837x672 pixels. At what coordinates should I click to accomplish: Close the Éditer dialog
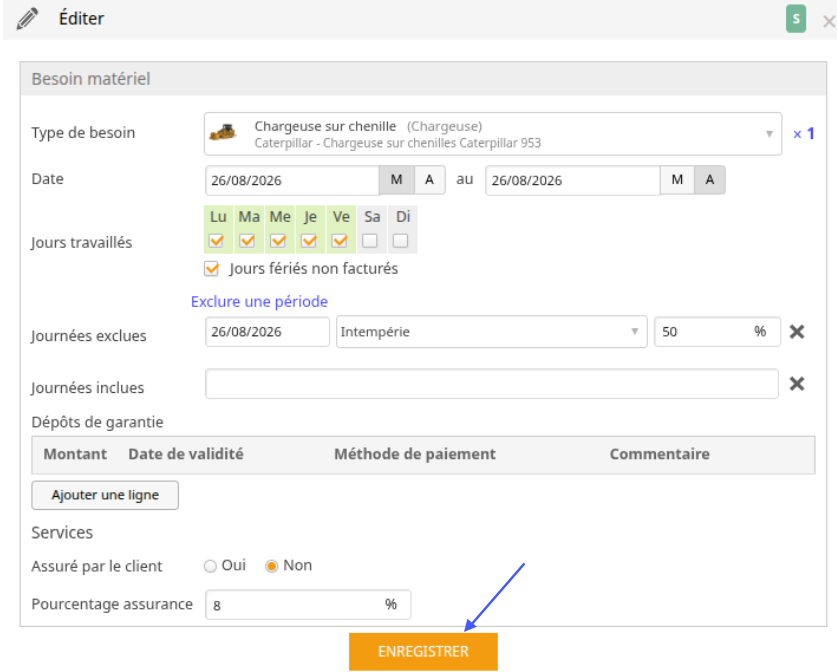(x=828, y=21)
